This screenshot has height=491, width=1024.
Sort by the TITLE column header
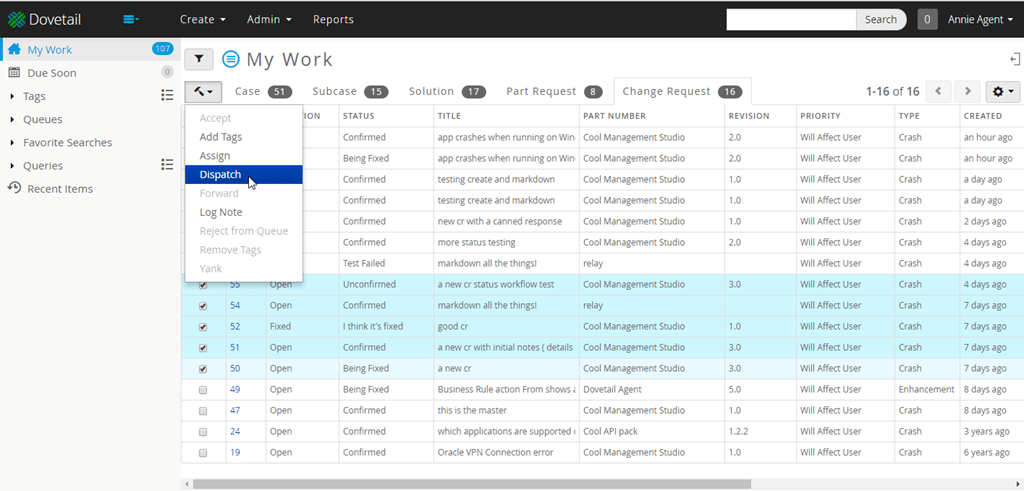click(449, 116)
